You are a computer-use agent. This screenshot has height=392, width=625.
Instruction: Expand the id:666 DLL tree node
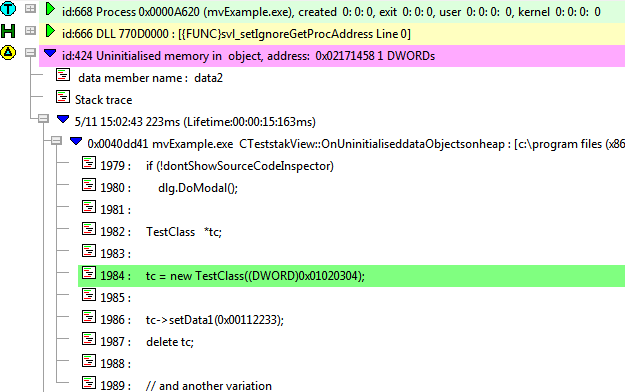tap(30, 30)
